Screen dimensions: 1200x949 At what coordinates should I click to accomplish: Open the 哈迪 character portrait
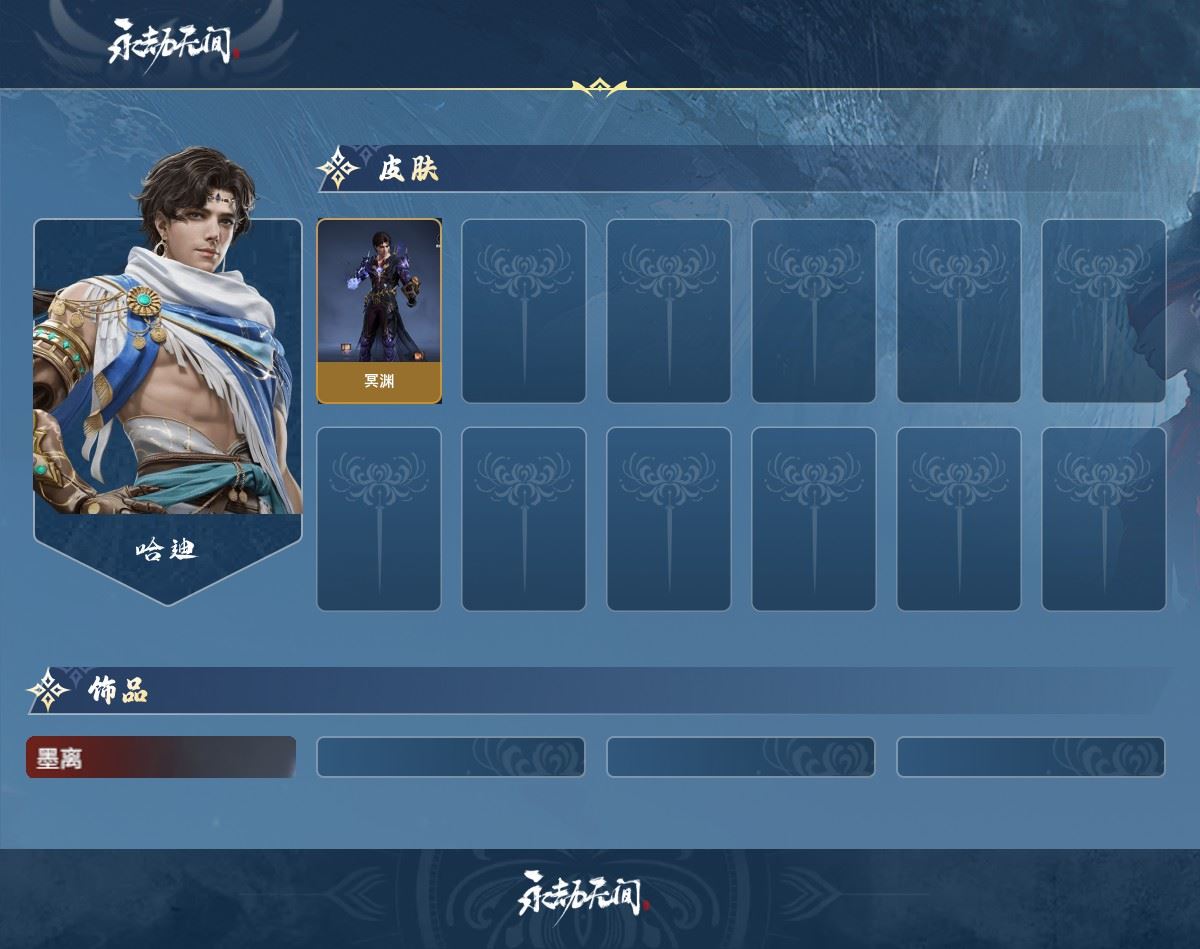pos(168,340)
